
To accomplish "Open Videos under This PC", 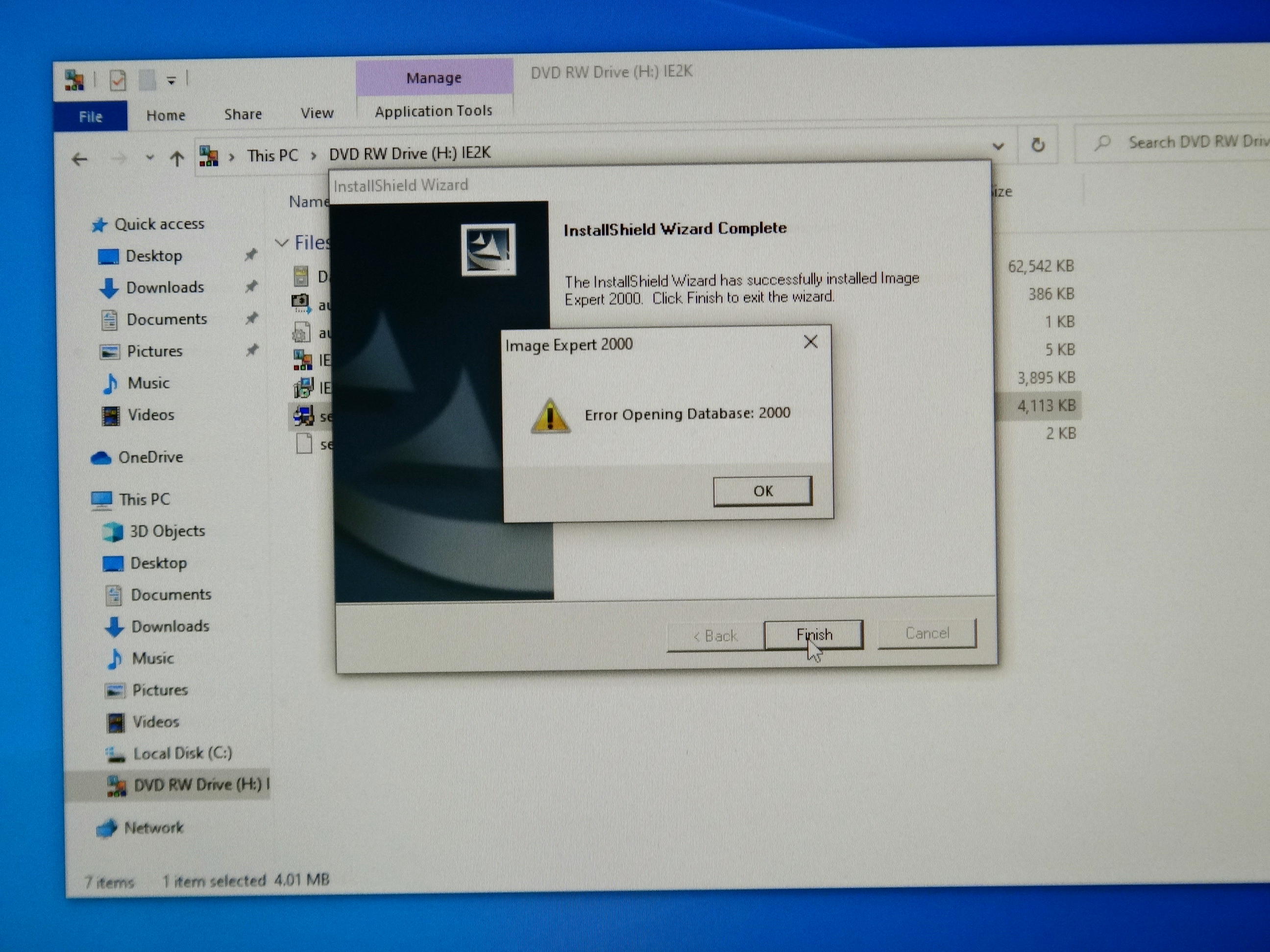I will (x=156, y=722).
